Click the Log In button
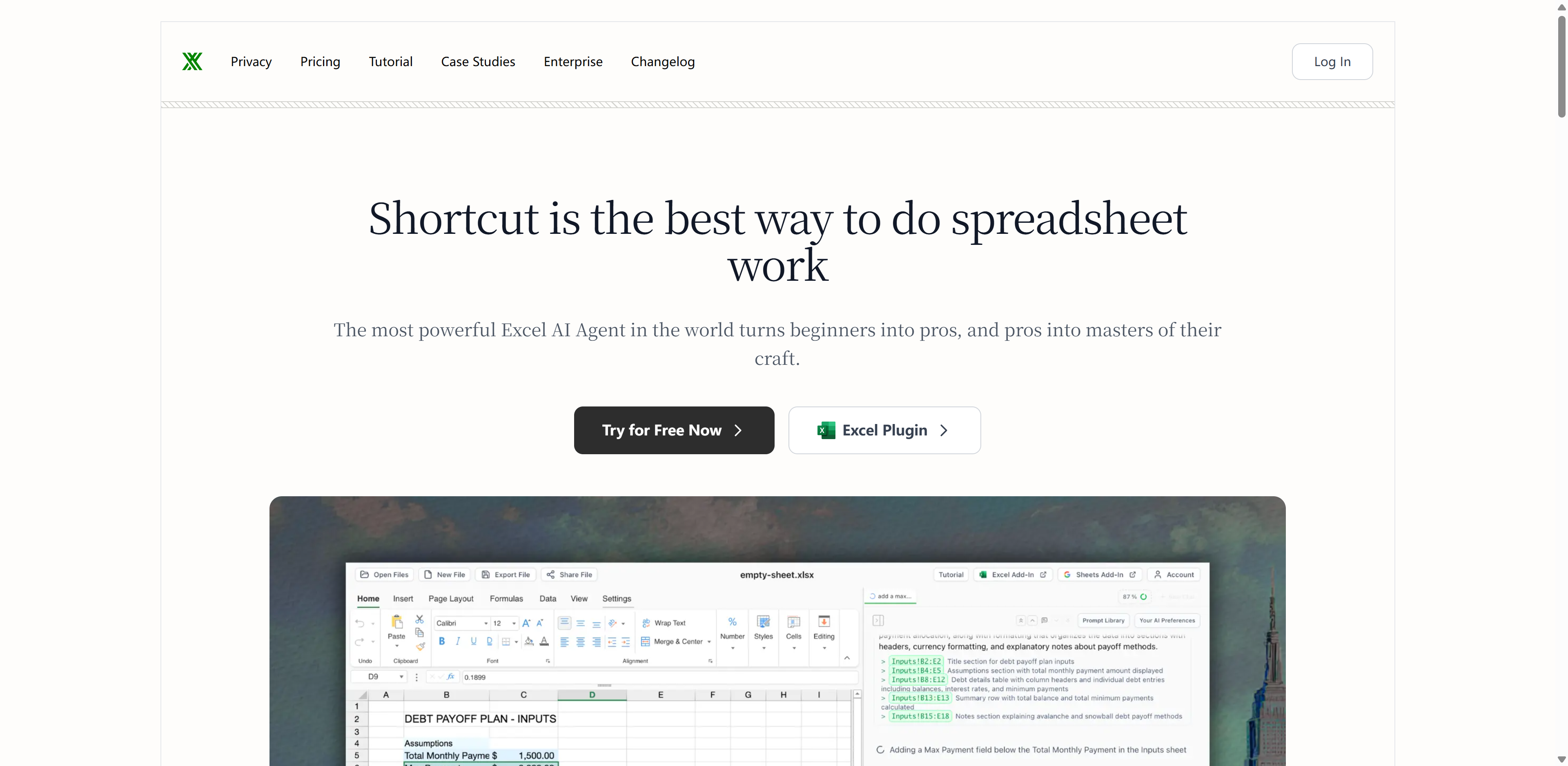 1332,62
